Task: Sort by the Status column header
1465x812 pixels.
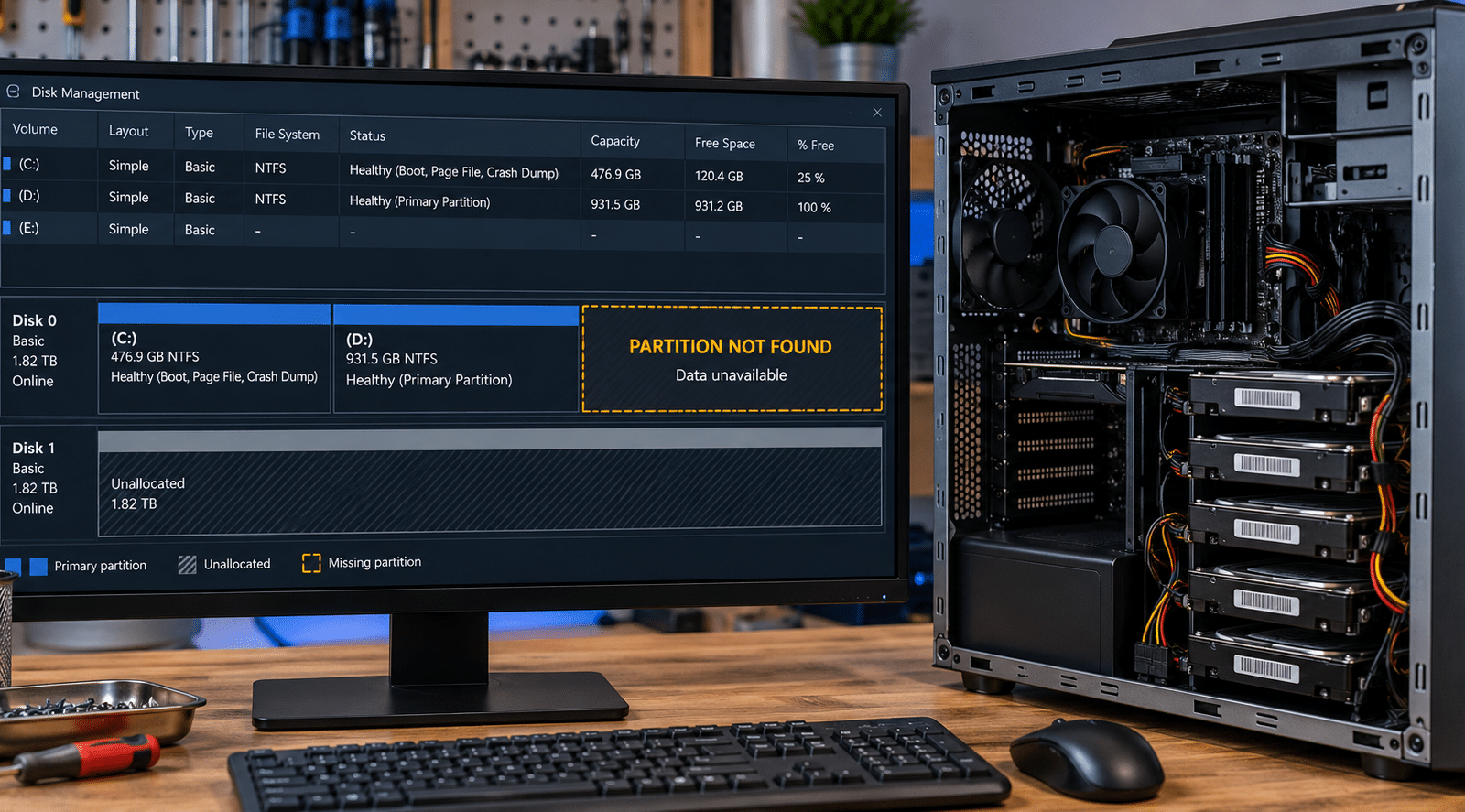Action: [367, 135]
